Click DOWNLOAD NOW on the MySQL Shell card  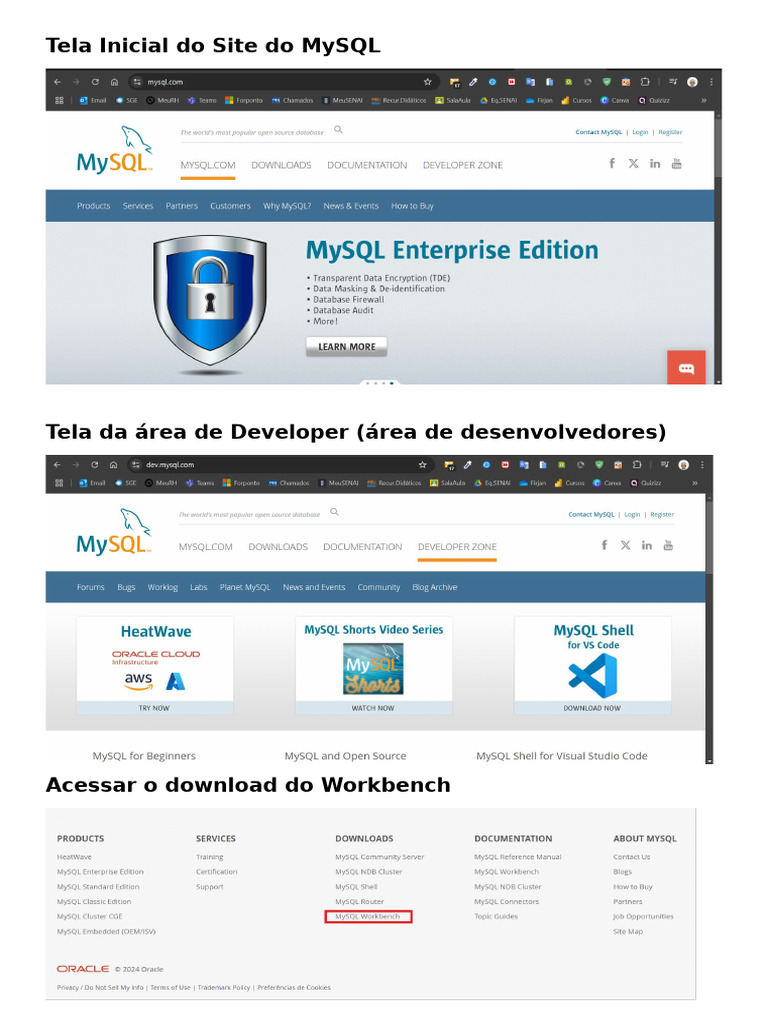tap(592, 708)
